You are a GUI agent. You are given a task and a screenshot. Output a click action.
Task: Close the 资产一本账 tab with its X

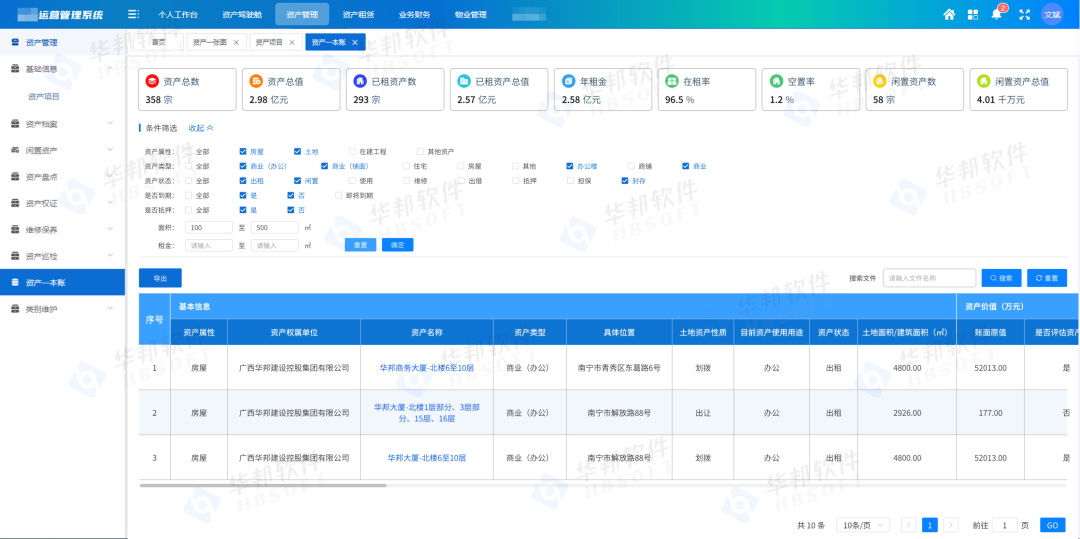click(355, 42)
